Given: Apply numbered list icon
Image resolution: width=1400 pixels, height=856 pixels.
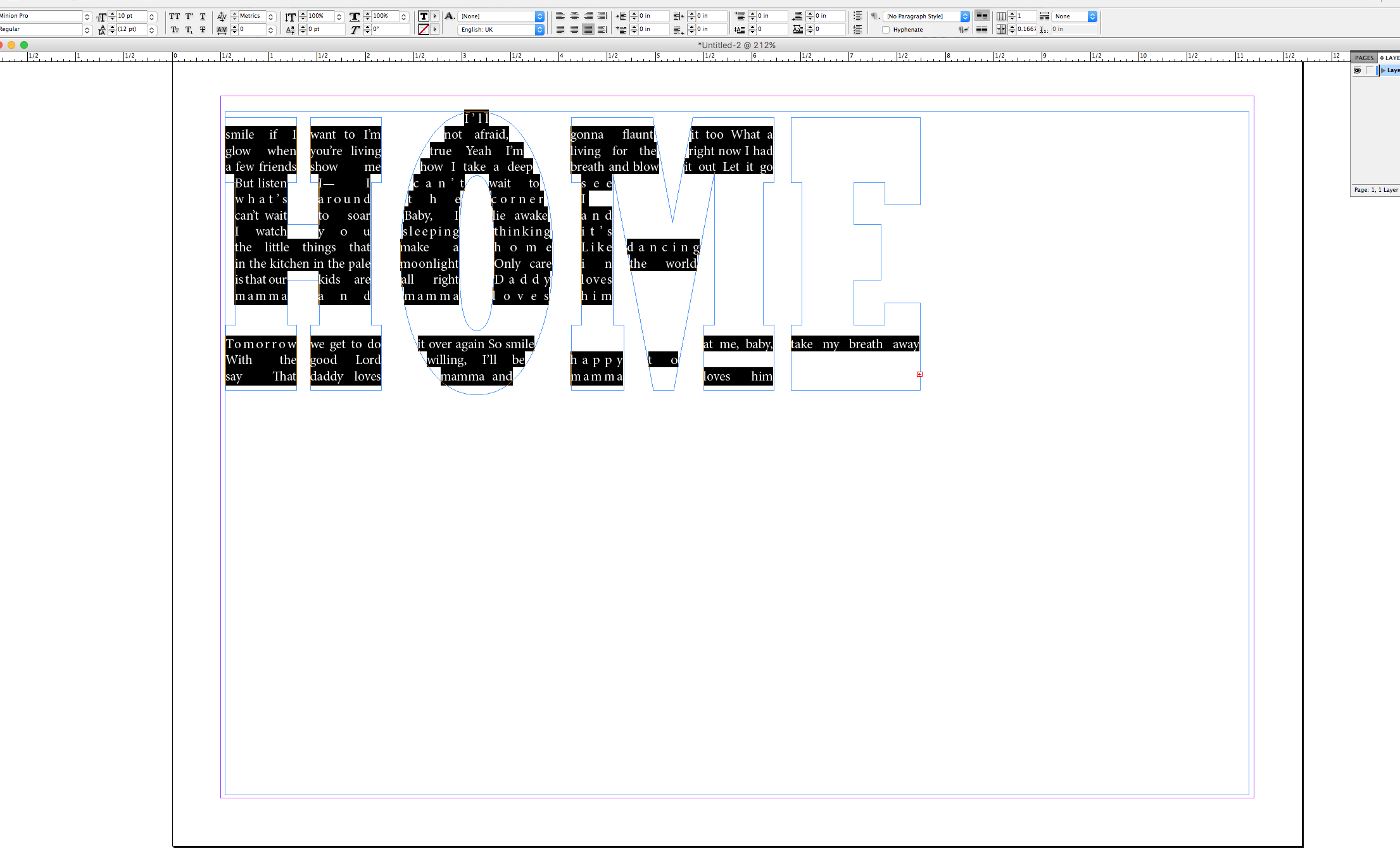Looking at the screenshot, I should click(x=857, y=30).
